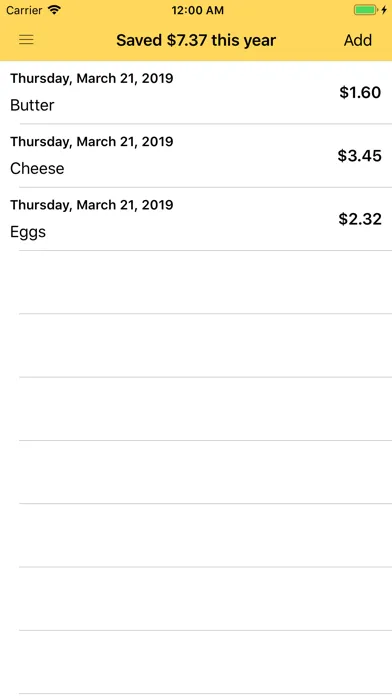This screenshot has height=696, width=392.
Task: Tap the $2.32 amount
Action: [360, 219]
